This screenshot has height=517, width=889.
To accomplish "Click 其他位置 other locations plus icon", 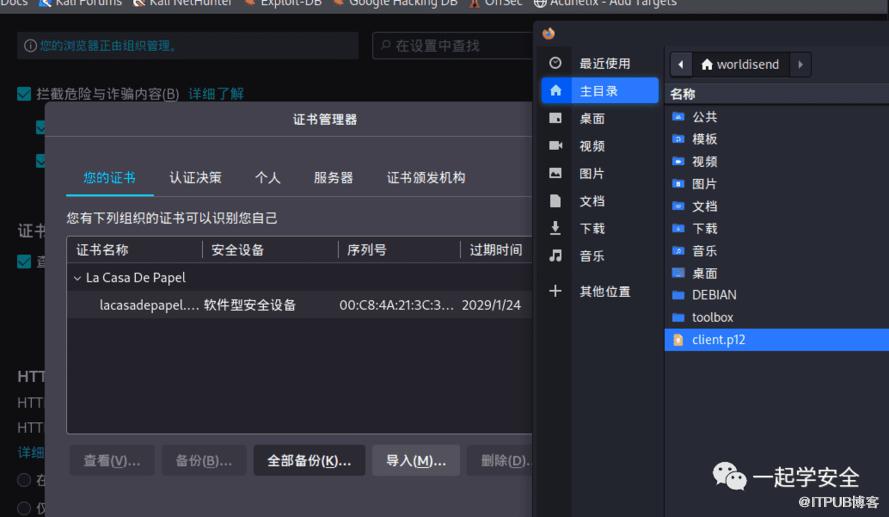I will [556, 291].
